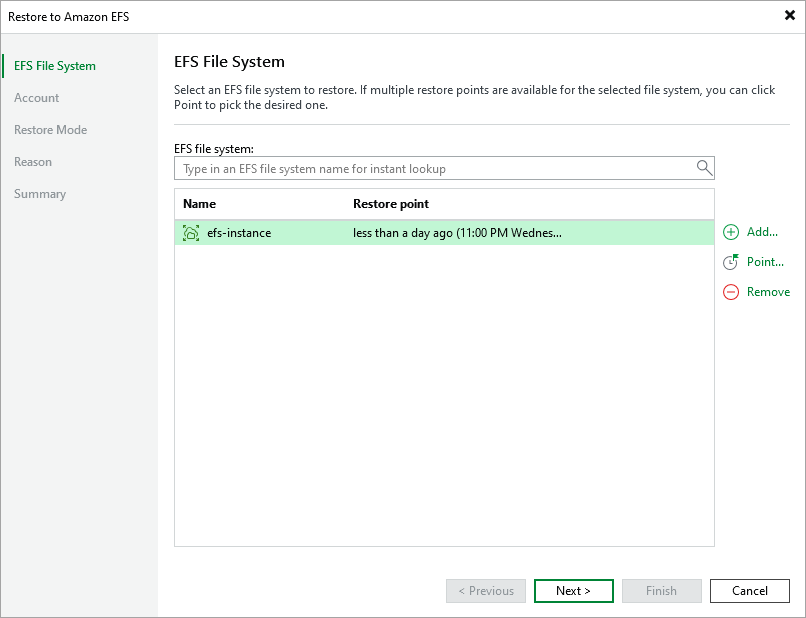Go to the Account wizard step
The image size is (806, 618).
(x=37, y=98)
